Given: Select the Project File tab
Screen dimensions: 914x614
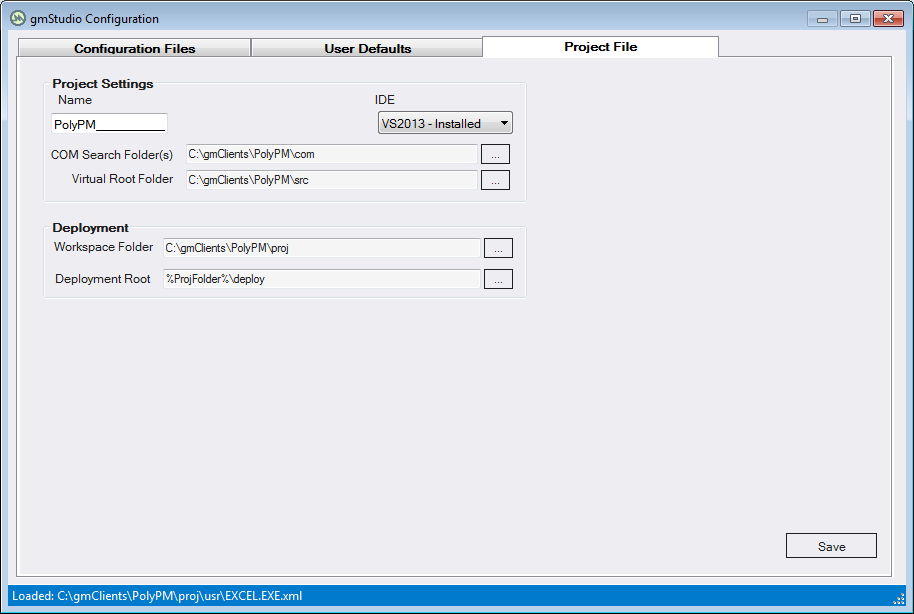Looking at the screenshot, I should tap(600, 47).
